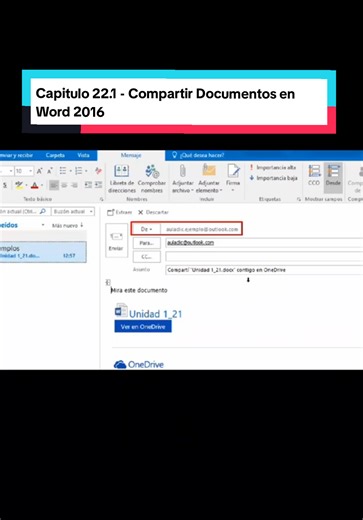Open the highlight color dropdown arrow
363x520 pixels.
point(26,185)
